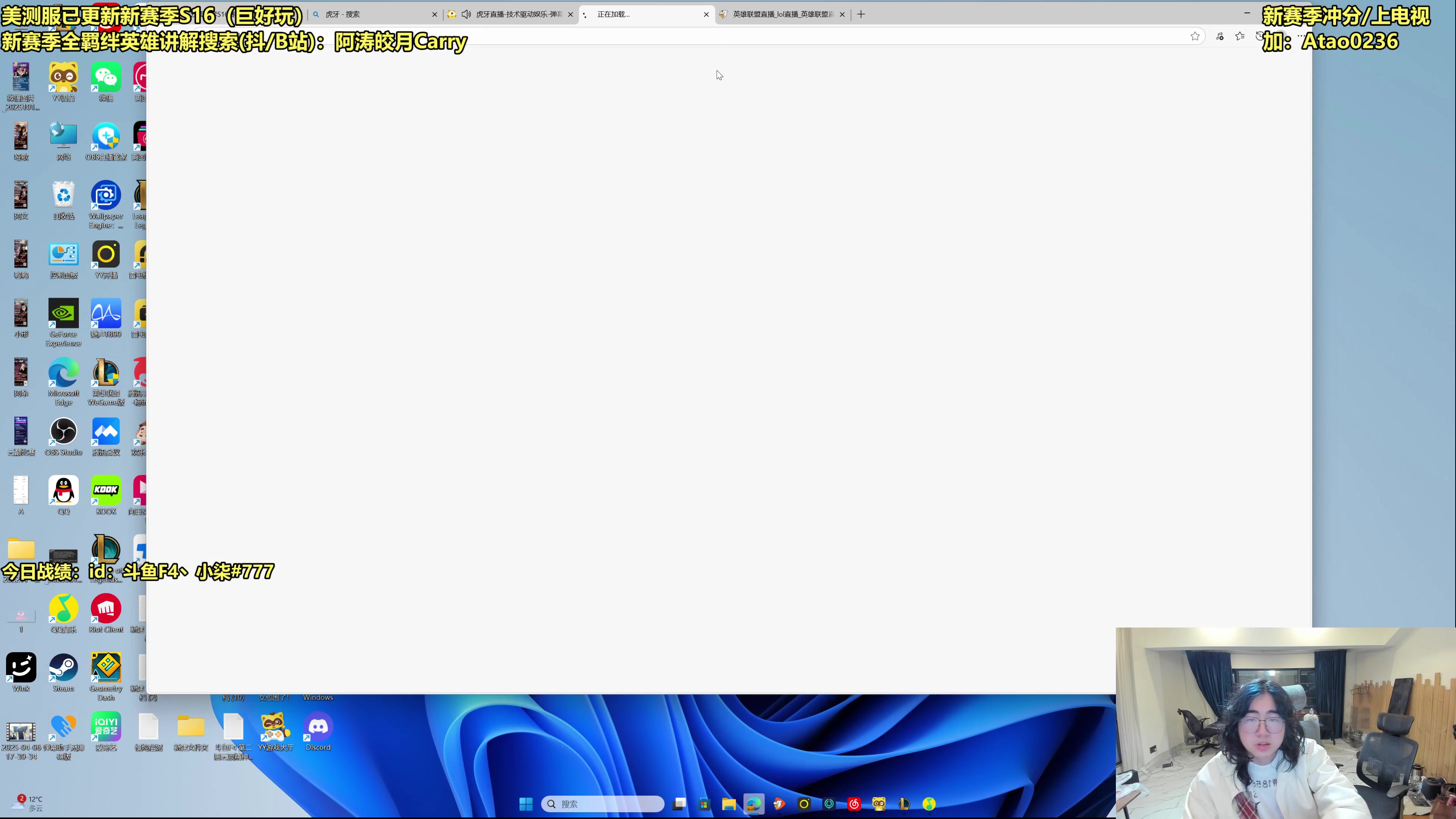Open File Explorer from the taskbar
This screenshot has height=819, width=1456.
(728, 804)
